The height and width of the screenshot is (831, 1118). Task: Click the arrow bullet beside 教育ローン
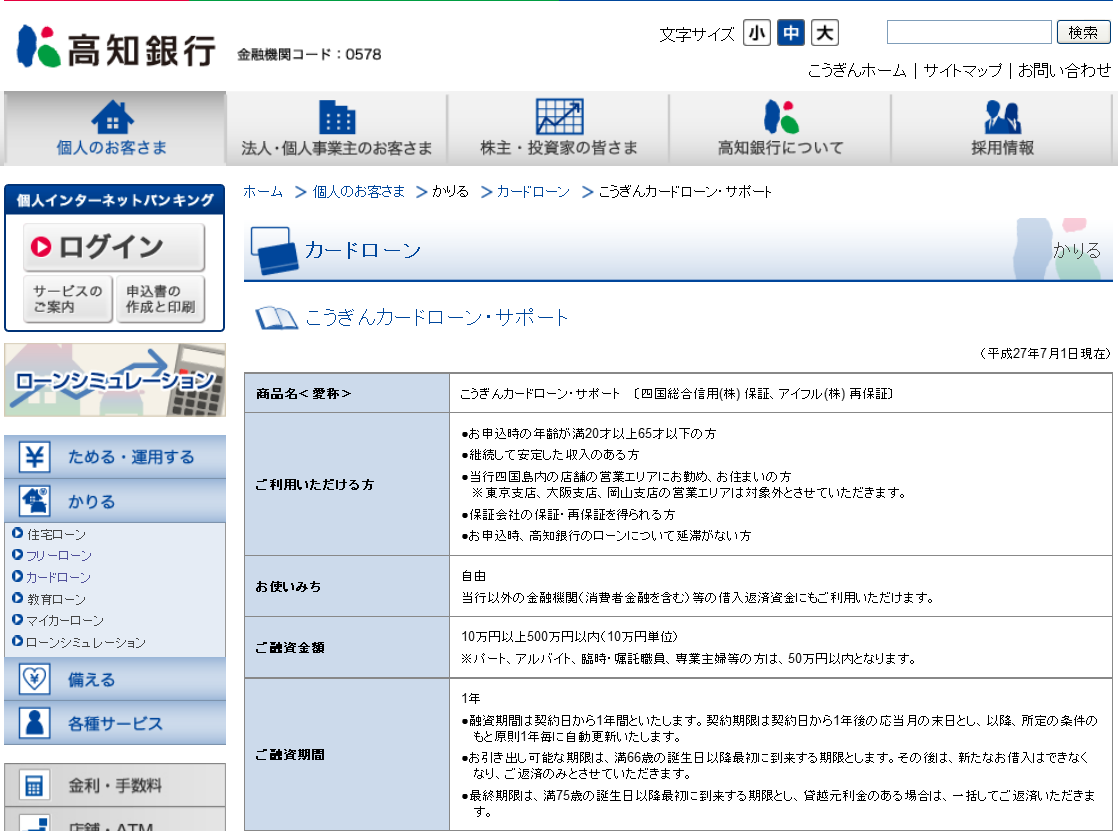point(18,598)
